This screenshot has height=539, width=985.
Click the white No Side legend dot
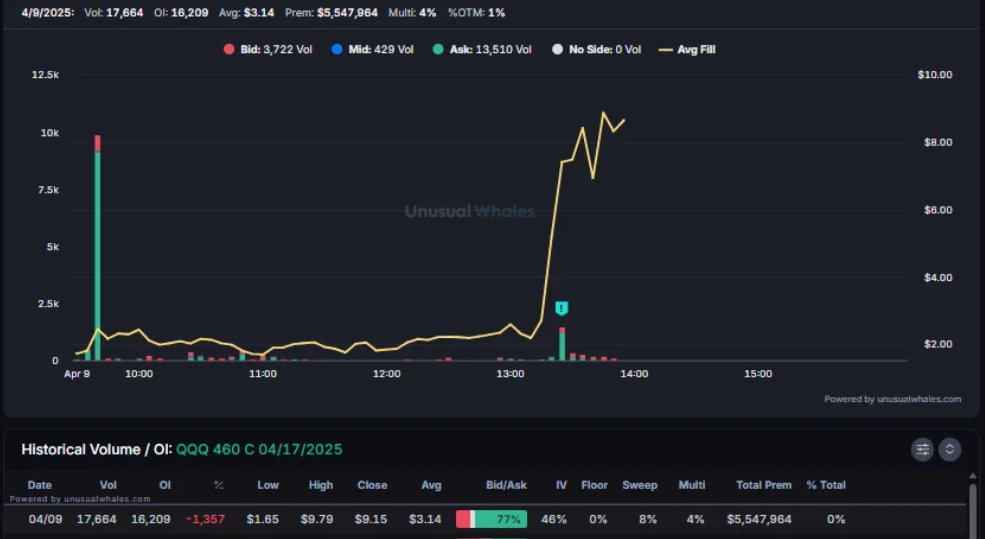pyautogui.click(x=557, y=49)
